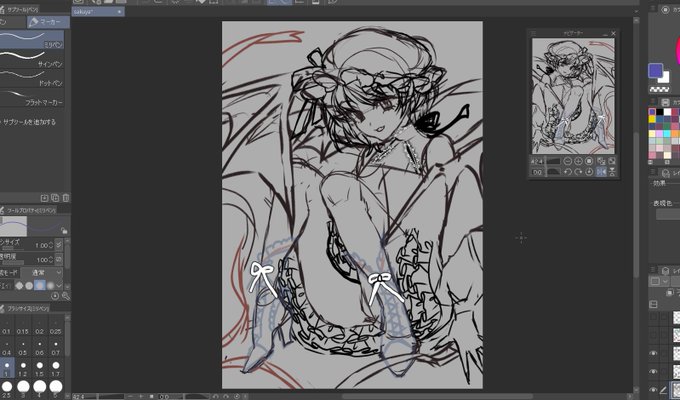Click Navigator reset rotation icon
This screenshot has height=400, width=680.
tap(589, 172)
